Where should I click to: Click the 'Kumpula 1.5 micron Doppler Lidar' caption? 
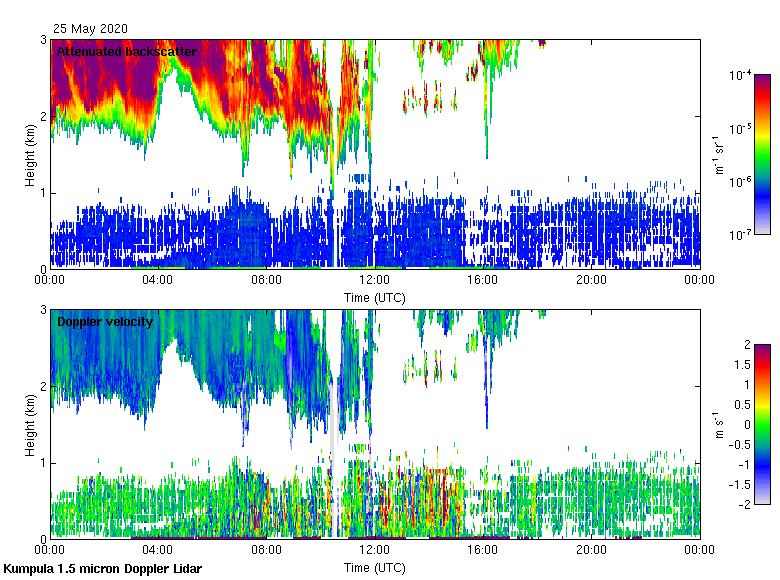102,569
